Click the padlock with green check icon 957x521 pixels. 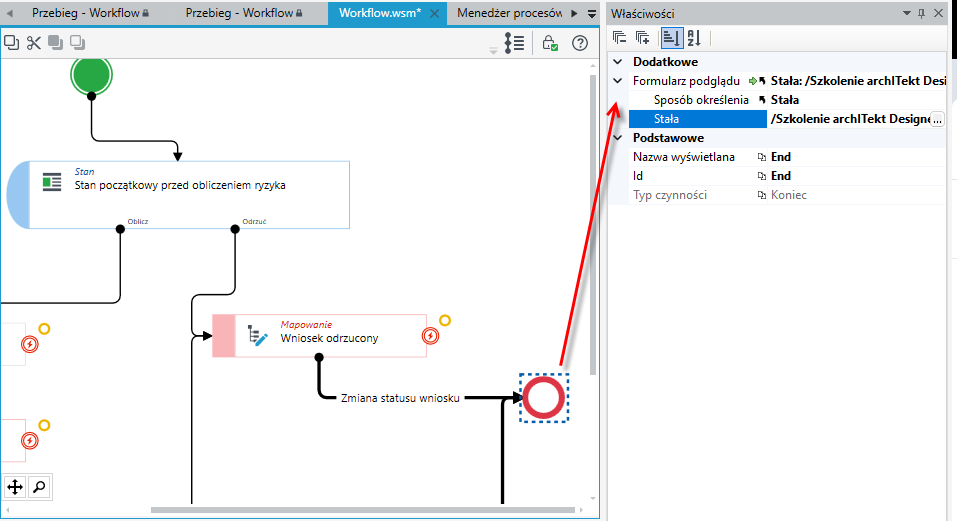[549, 43]
